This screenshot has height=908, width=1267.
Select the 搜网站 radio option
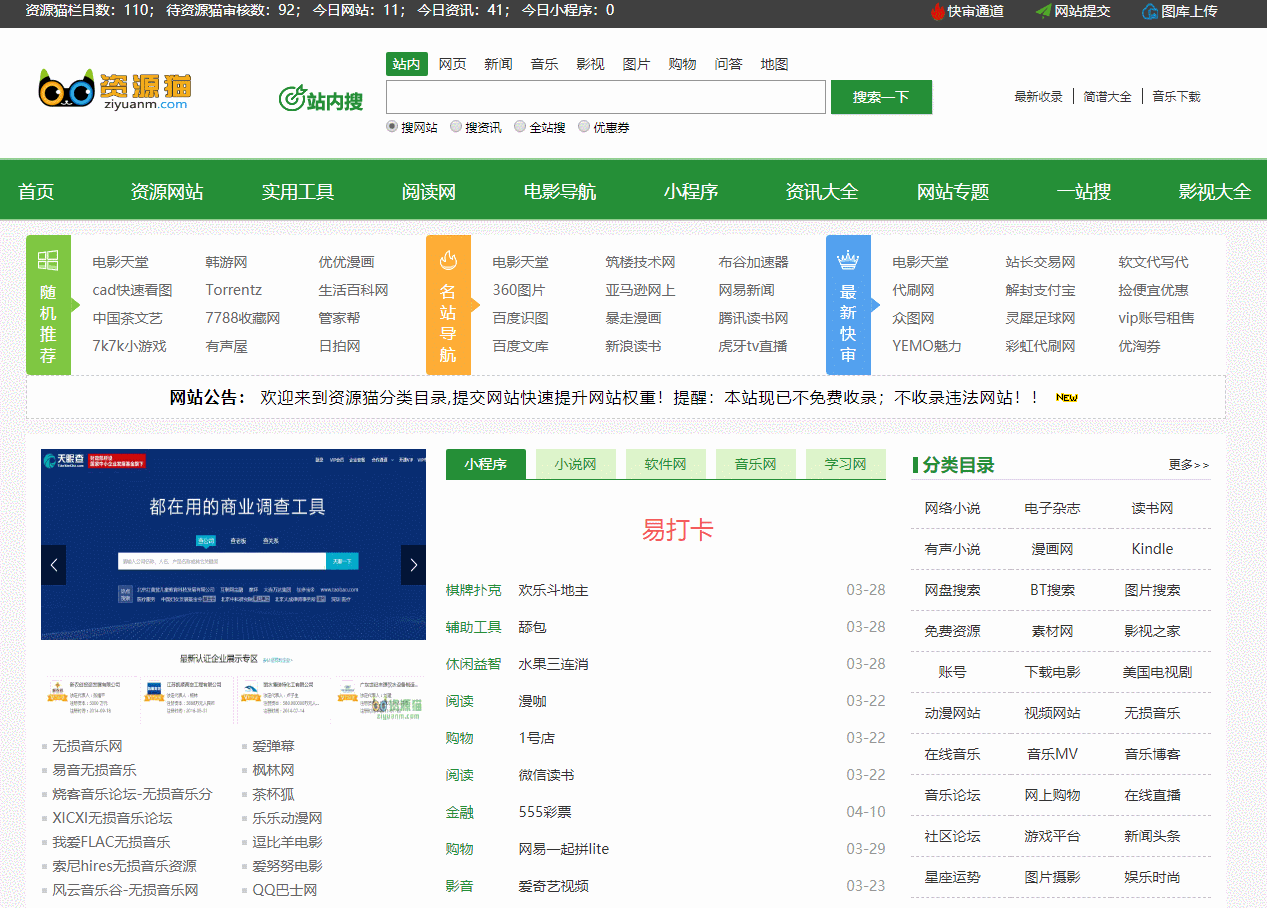(392, 127)
